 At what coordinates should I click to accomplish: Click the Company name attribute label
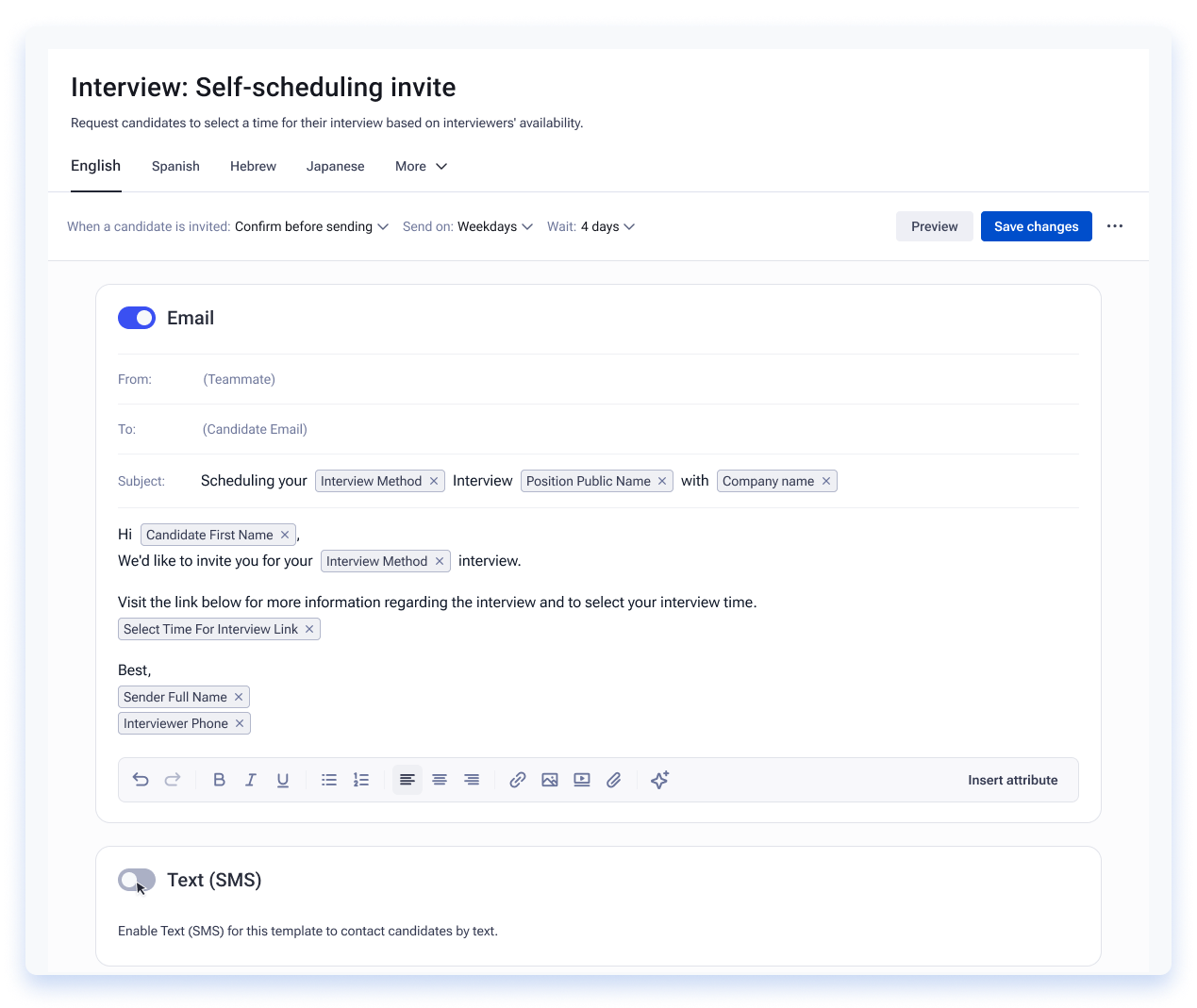click(768, 481)
